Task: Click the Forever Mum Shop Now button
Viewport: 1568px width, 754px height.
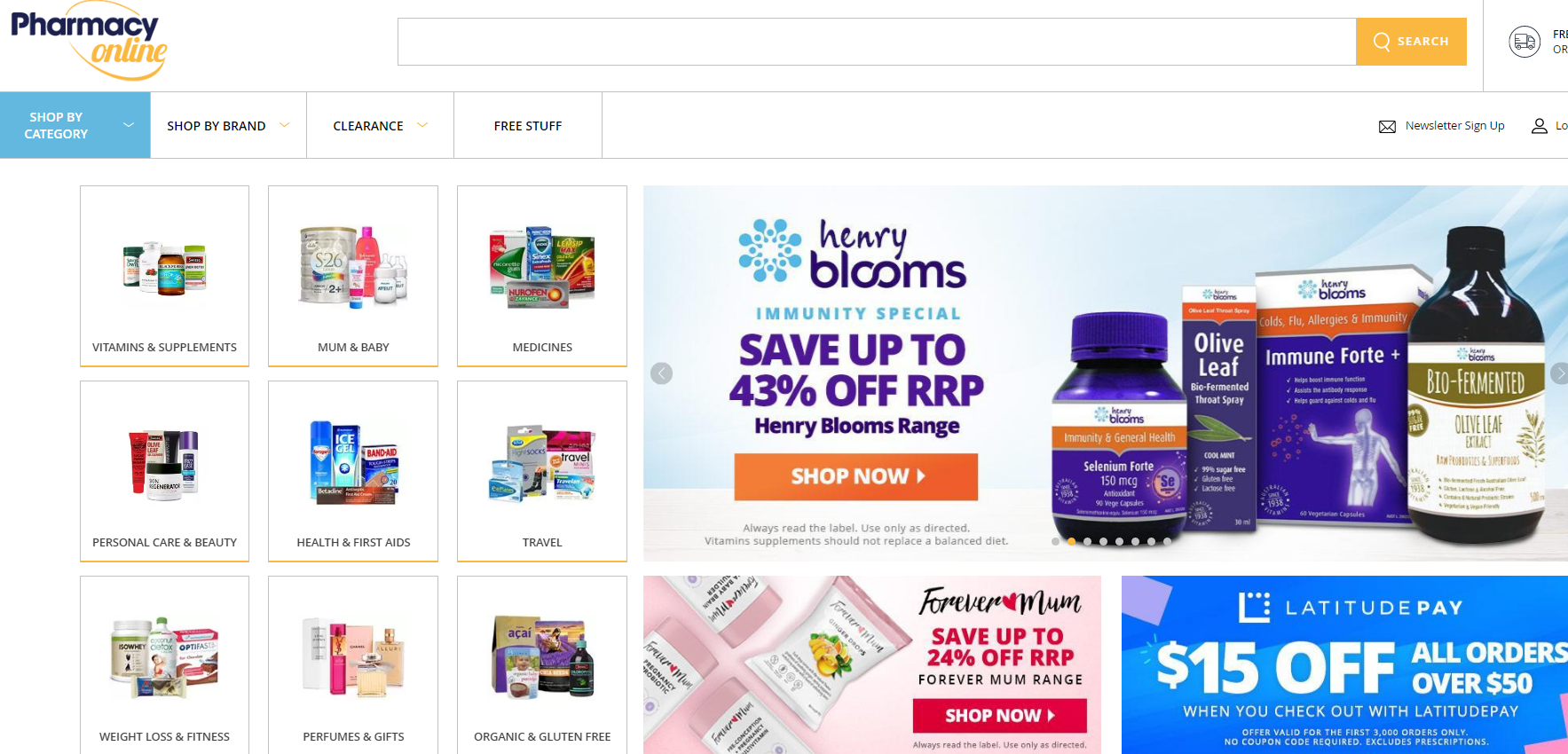Action: point(1000,715)
